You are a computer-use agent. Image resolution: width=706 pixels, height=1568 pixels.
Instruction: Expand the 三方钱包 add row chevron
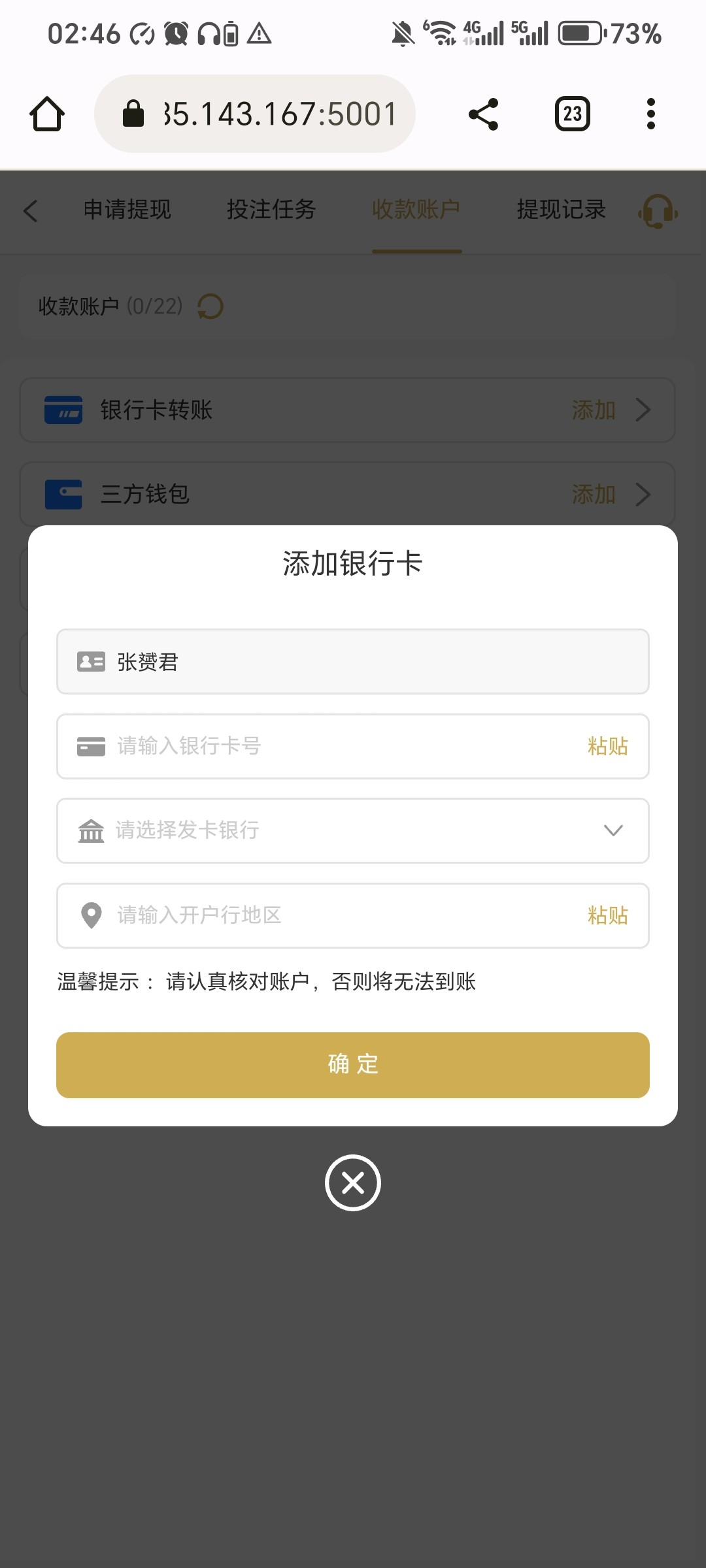pyautogui.click(x=643, y=495)
